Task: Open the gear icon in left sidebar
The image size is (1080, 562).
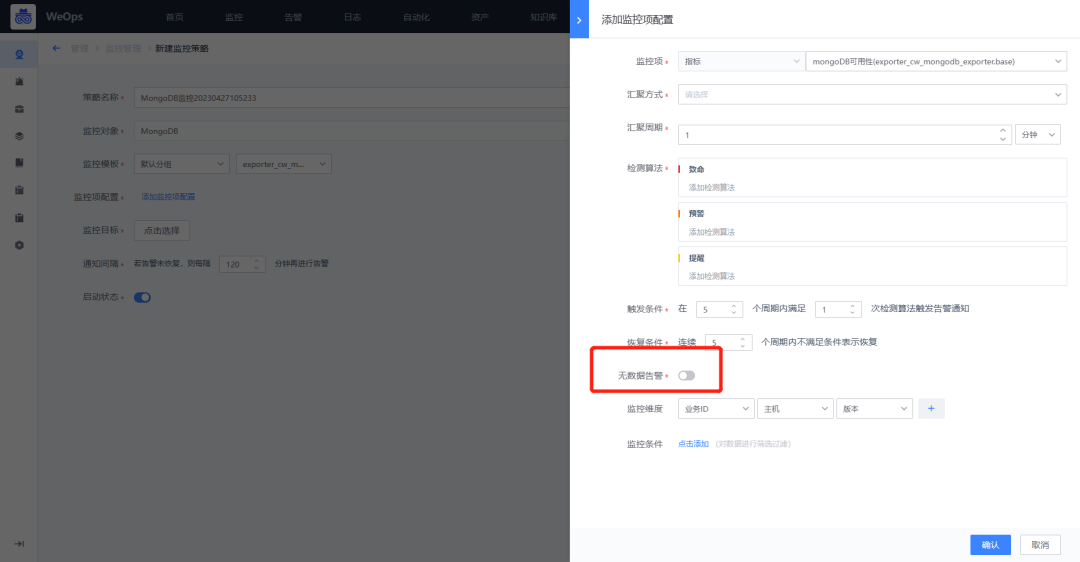Action: pos(19,245)
